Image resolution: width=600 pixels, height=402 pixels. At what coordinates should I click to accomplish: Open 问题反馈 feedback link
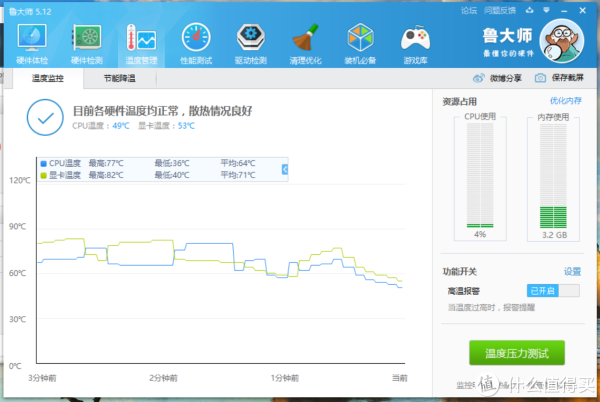(500, 11)
